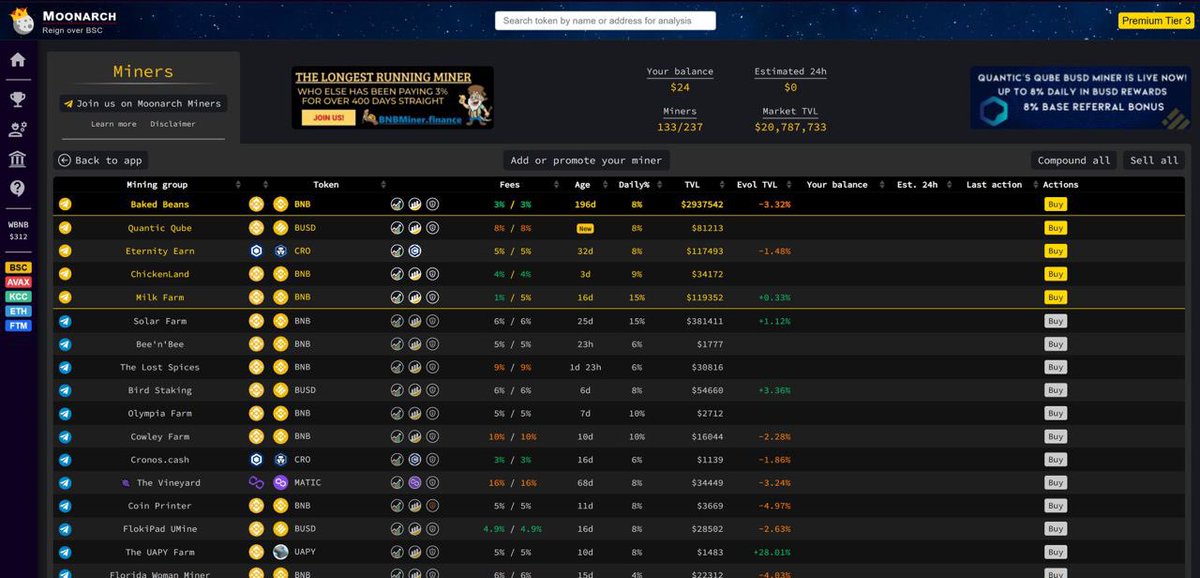Sort table by Mining group column

157,185
